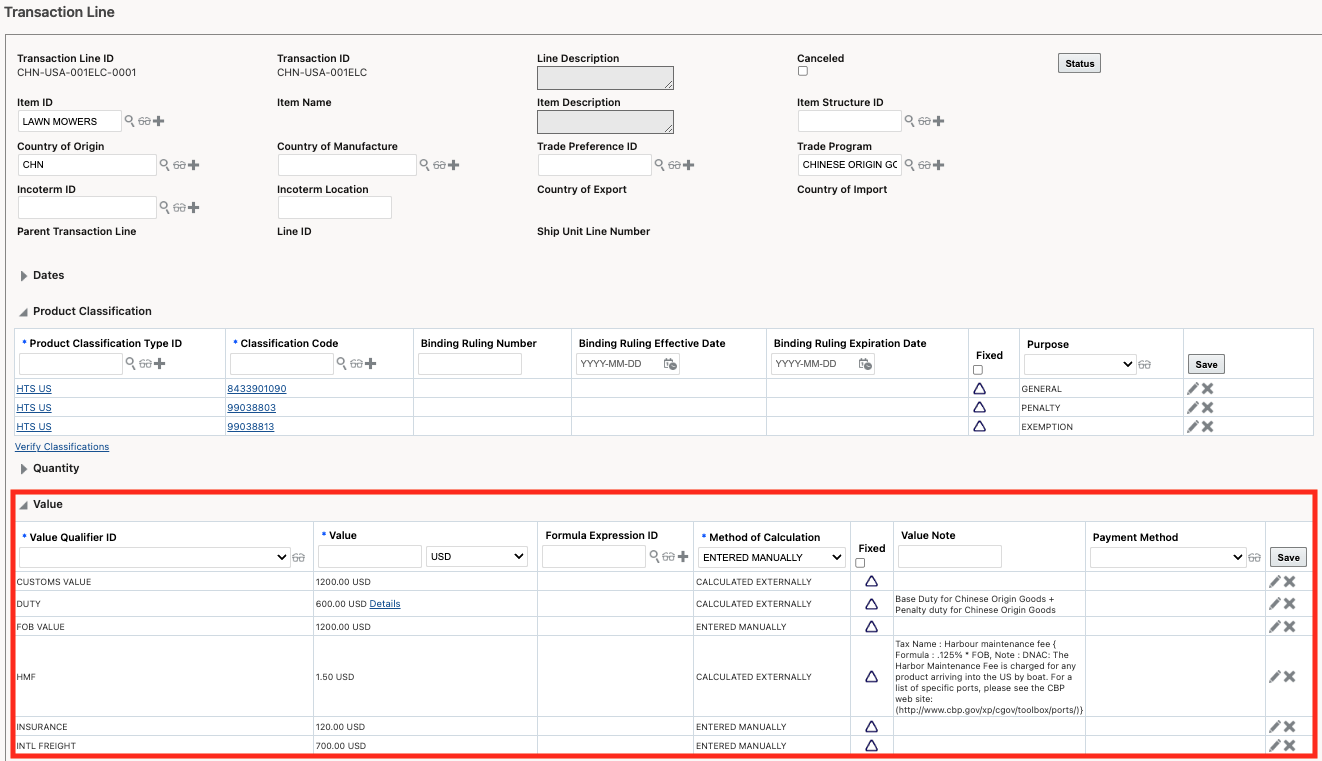Viewport: 1322px width, 761px height.
Task: Collapse the Product Classification section
Action: pyautogui.click(x=24, y=311)
